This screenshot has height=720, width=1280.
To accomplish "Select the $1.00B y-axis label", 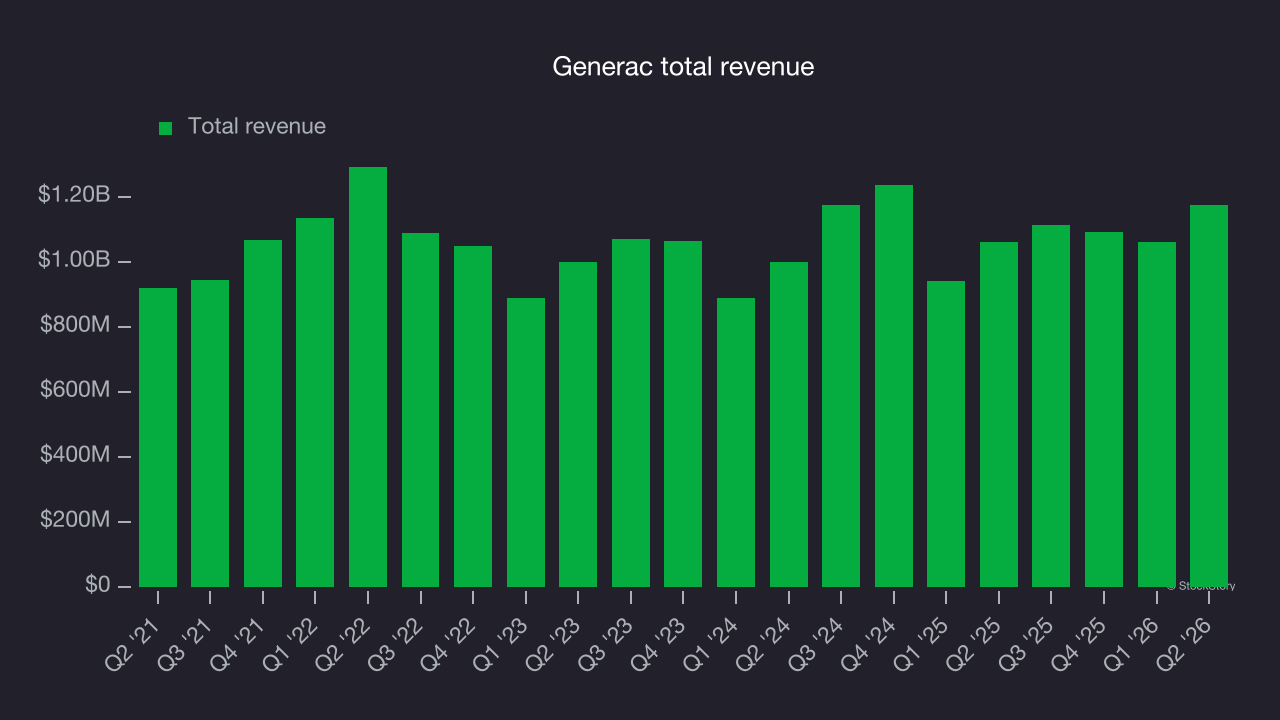I will tap(74, 260).
